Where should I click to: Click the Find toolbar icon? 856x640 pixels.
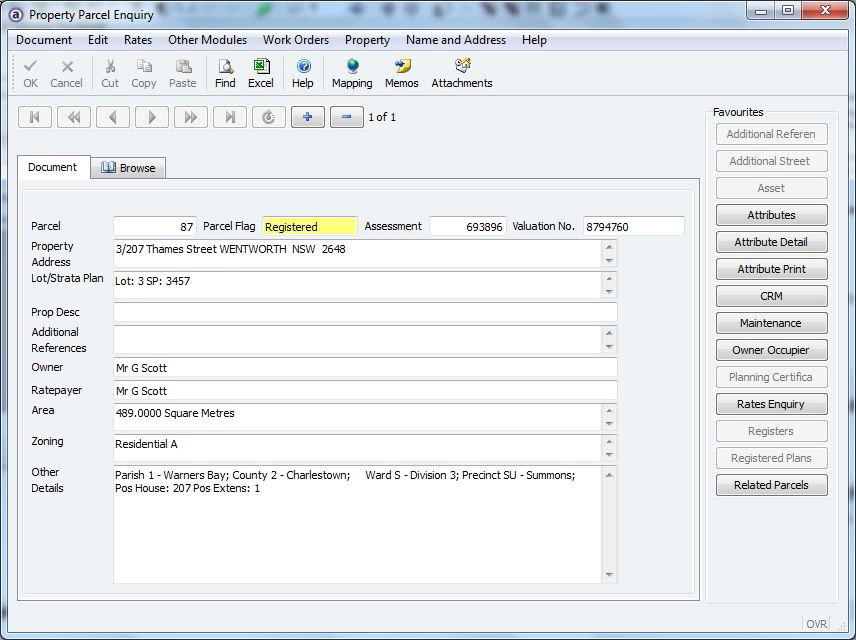pyautogui.click(x=225, y=73)
